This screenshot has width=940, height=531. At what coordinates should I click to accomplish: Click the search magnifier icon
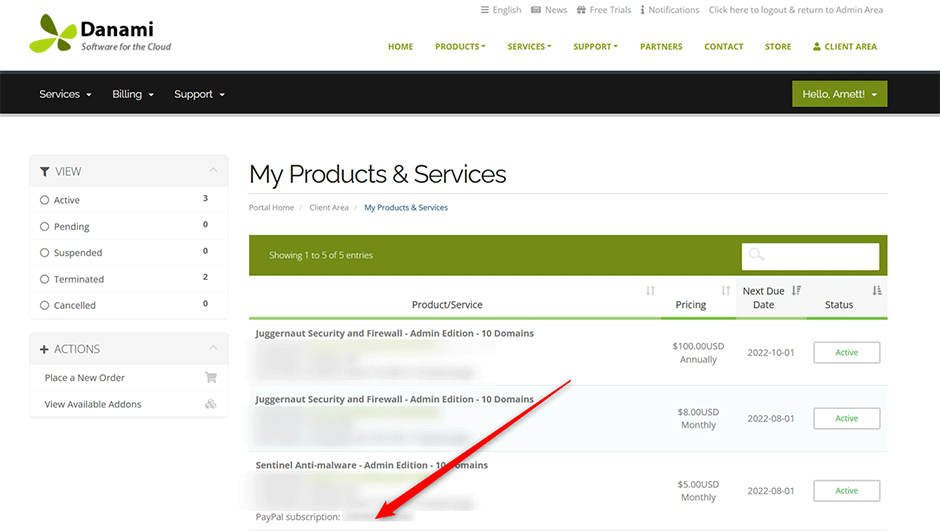pyautogui.click(x=757, y=255)
